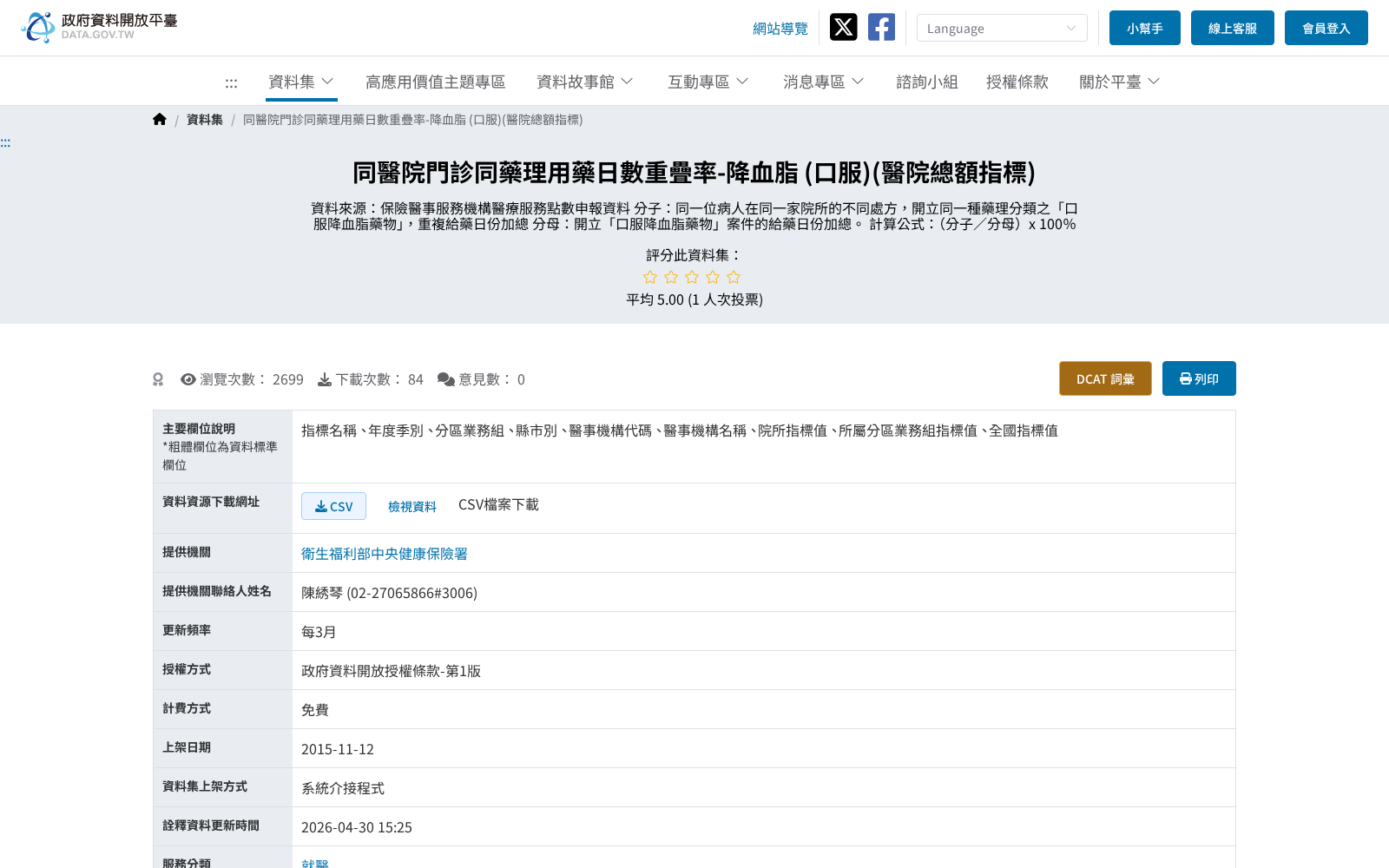Image resolution: width=1389 pixels, height=868 pixels.
Task: Open 衛生福利部中央健康保險署 agency link
Action: point(385,554)
